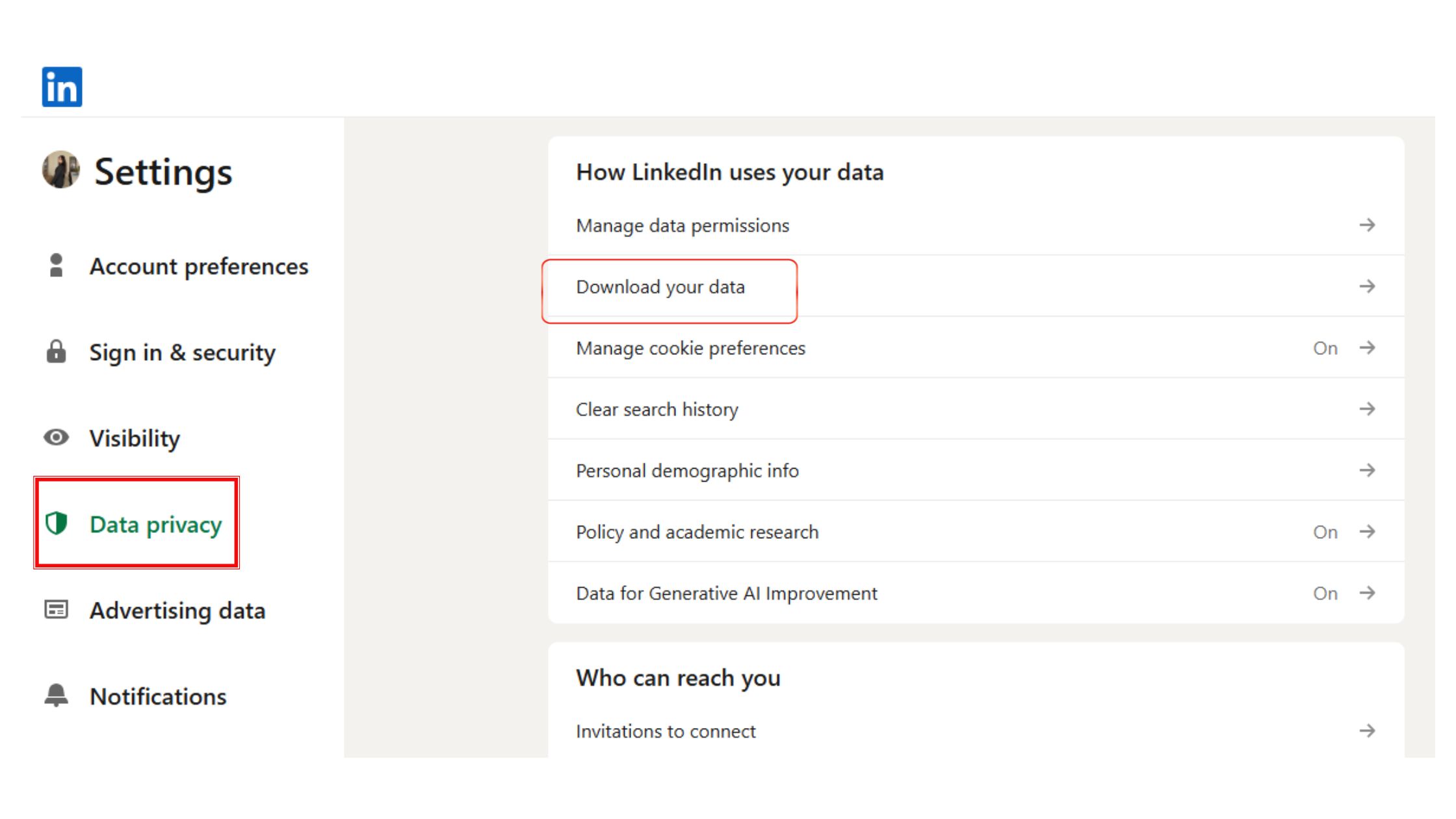
Task: Click the Who can reach you heading
Action: (678, 678)
